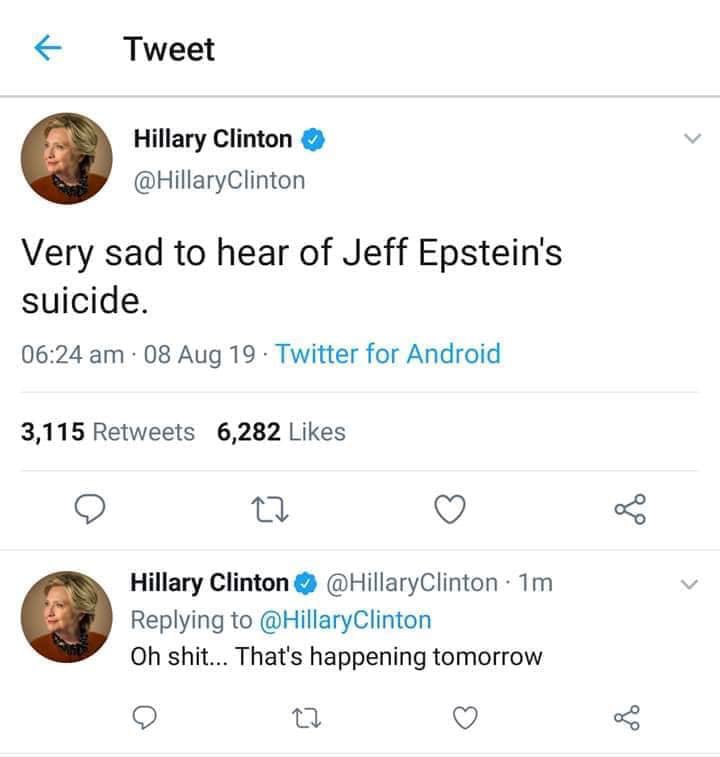720x757 pixels.
Task: Open the main tweet profile picture
Action: coord(66,159)
